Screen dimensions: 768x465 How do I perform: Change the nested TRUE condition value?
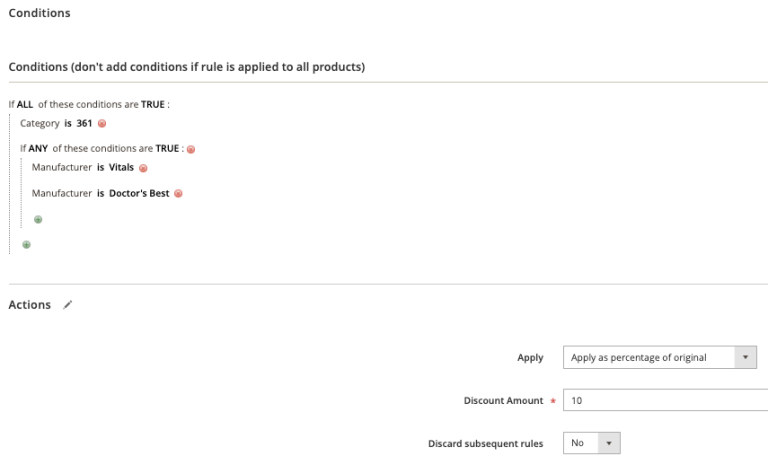click(x=167, y=148)
